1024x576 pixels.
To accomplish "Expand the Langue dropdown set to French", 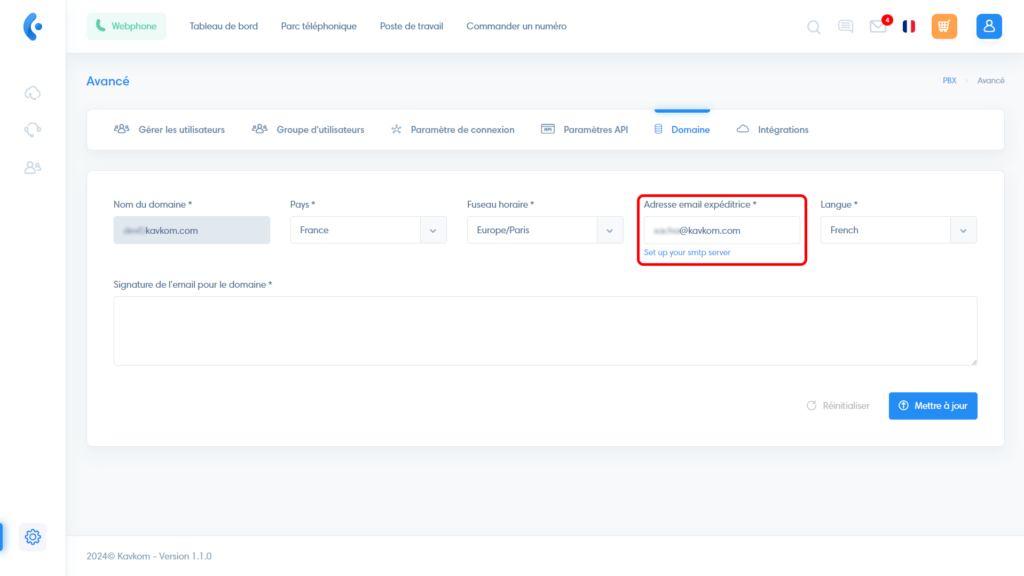I will [898, 230].
